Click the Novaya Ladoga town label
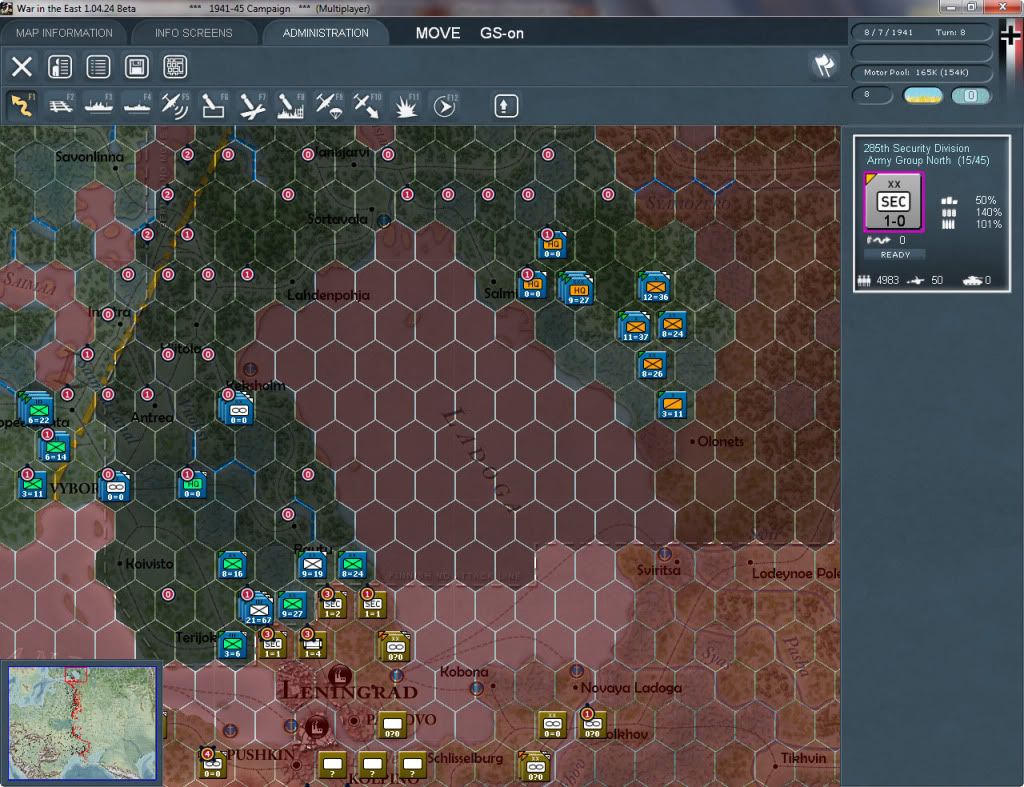The image size is (1024, 787). 631,688
